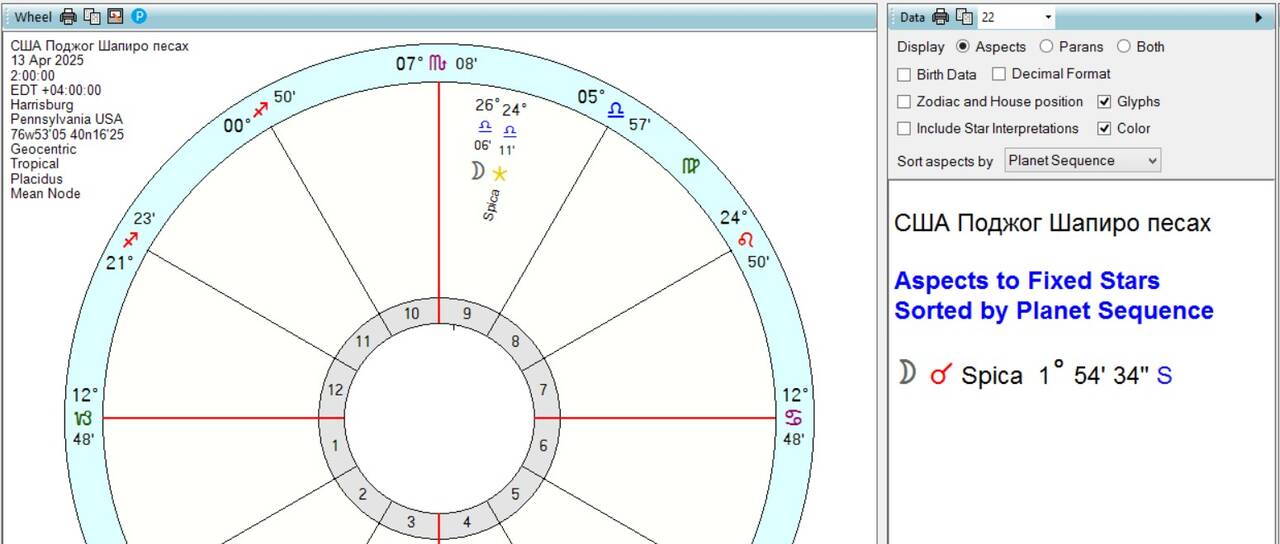Screen dimensions: 1280x544
Task: Click the Harrisburg location text
Action: 41,105
